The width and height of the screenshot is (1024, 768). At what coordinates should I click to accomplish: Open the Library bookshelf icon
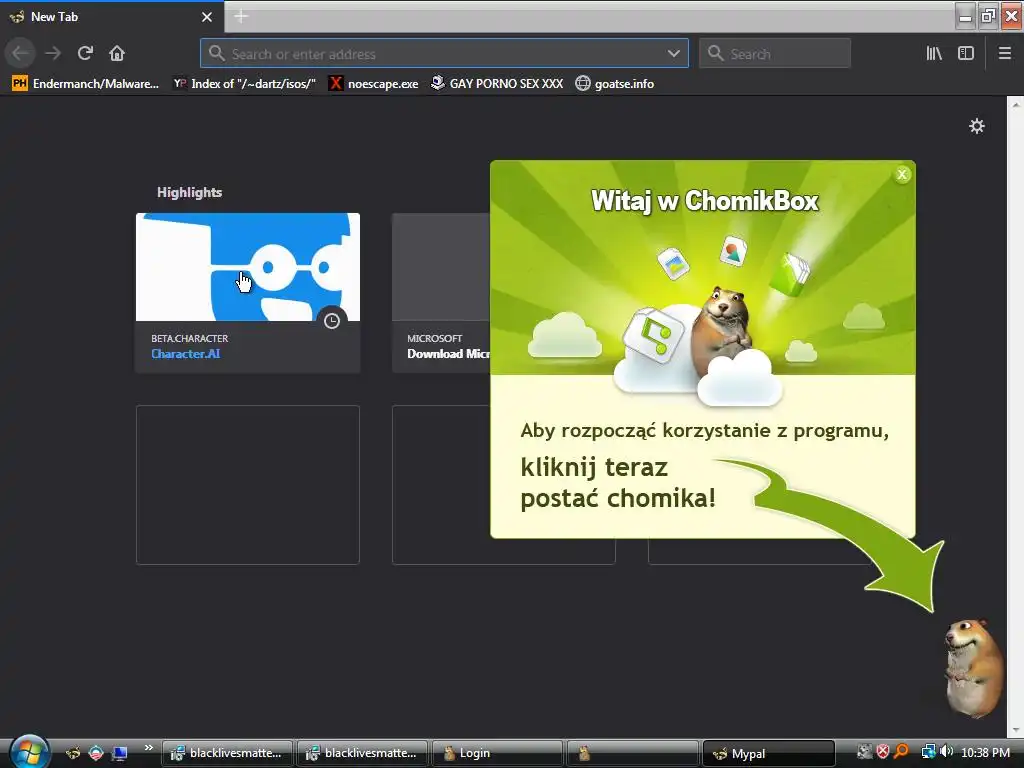[934, 54]
